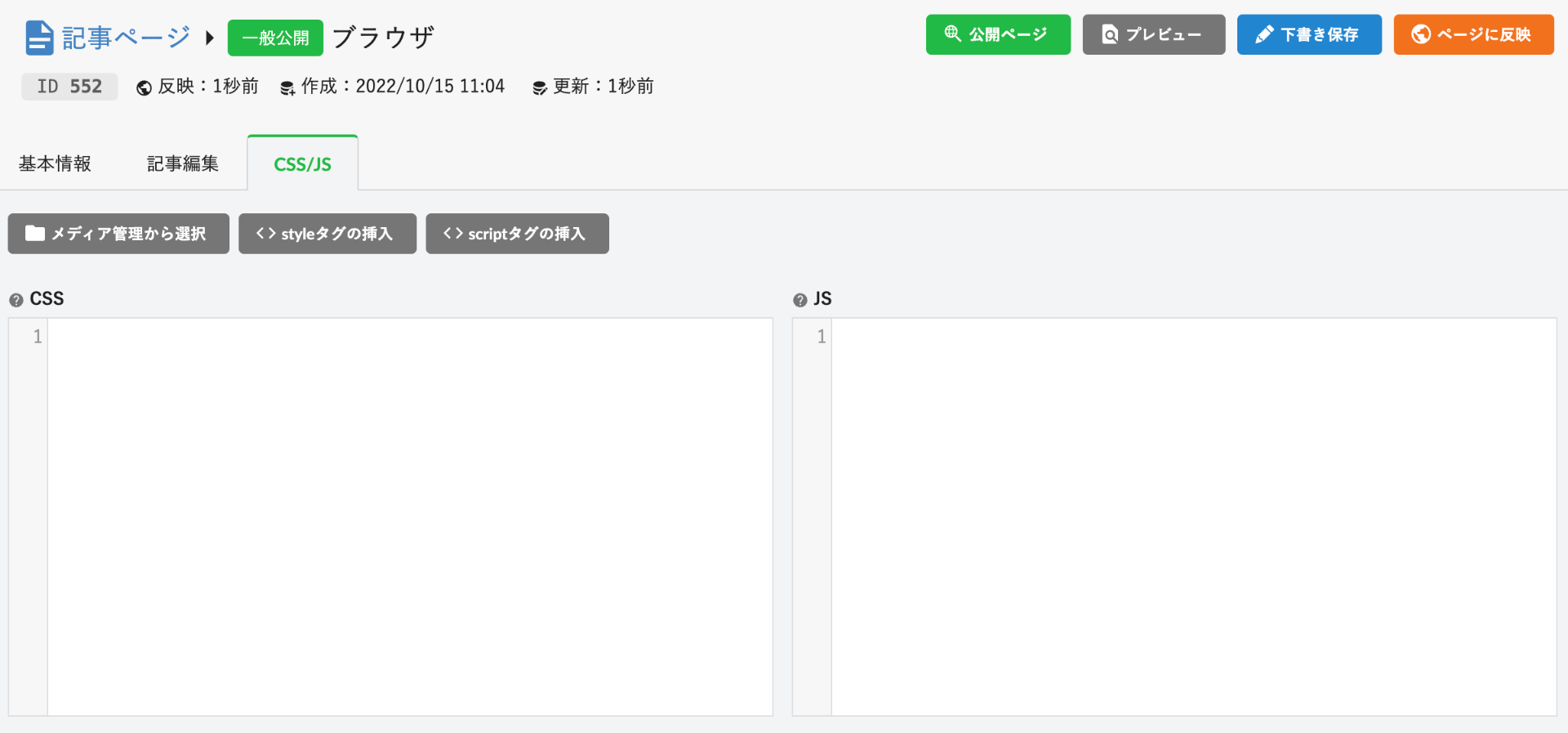
Task: Switch to the 記事編集 tab
Action: coord(182,163)
